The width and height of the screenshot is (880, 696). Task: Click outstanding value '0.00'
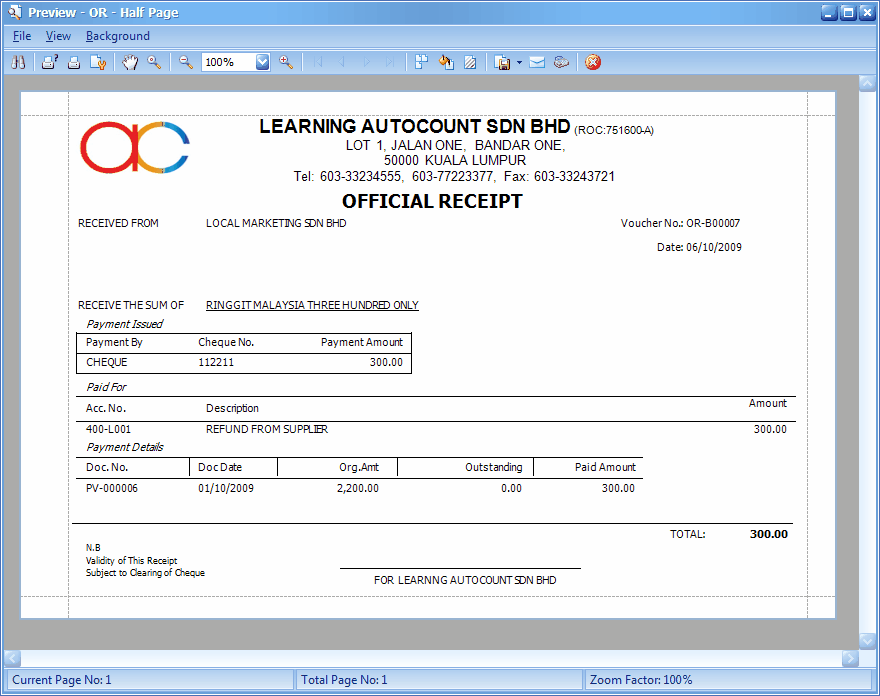point(511,488)
